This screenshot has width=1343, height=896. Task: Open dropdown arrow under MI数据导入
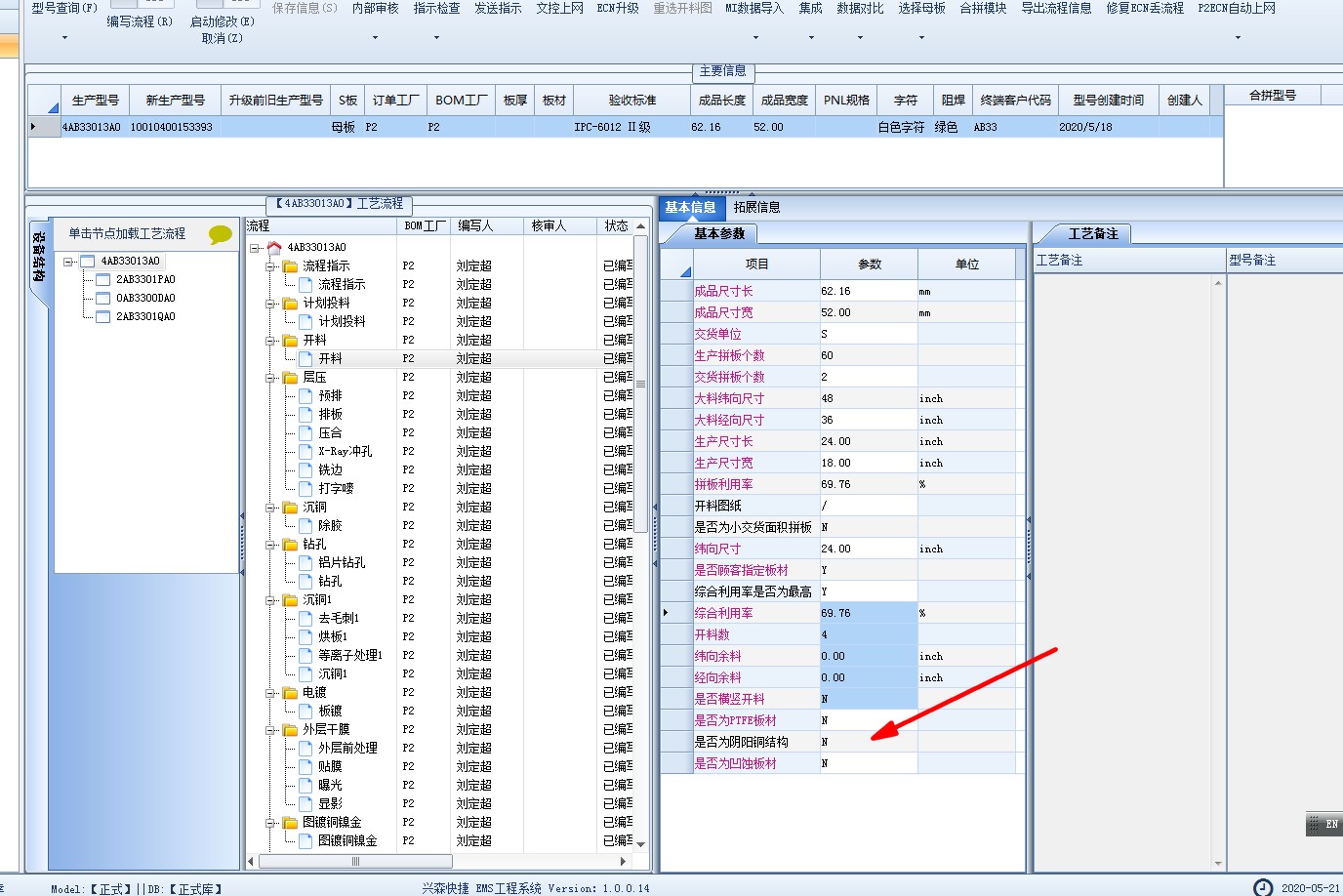point(753,38)
